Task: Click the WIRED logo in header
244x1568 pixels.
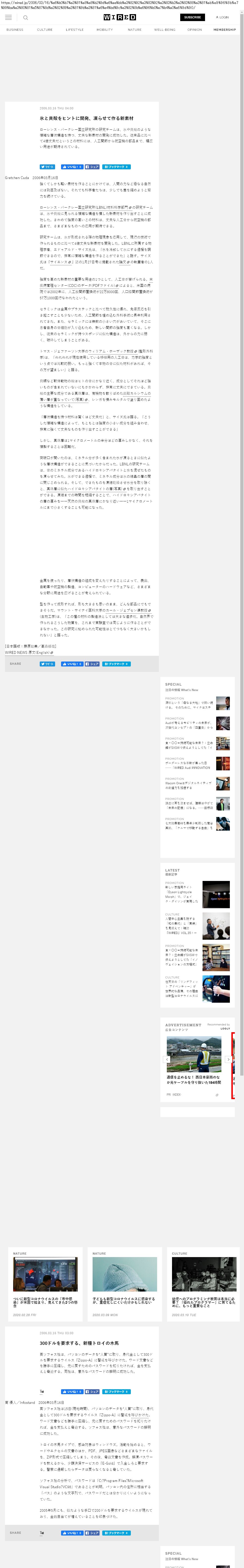Action: 120,18
